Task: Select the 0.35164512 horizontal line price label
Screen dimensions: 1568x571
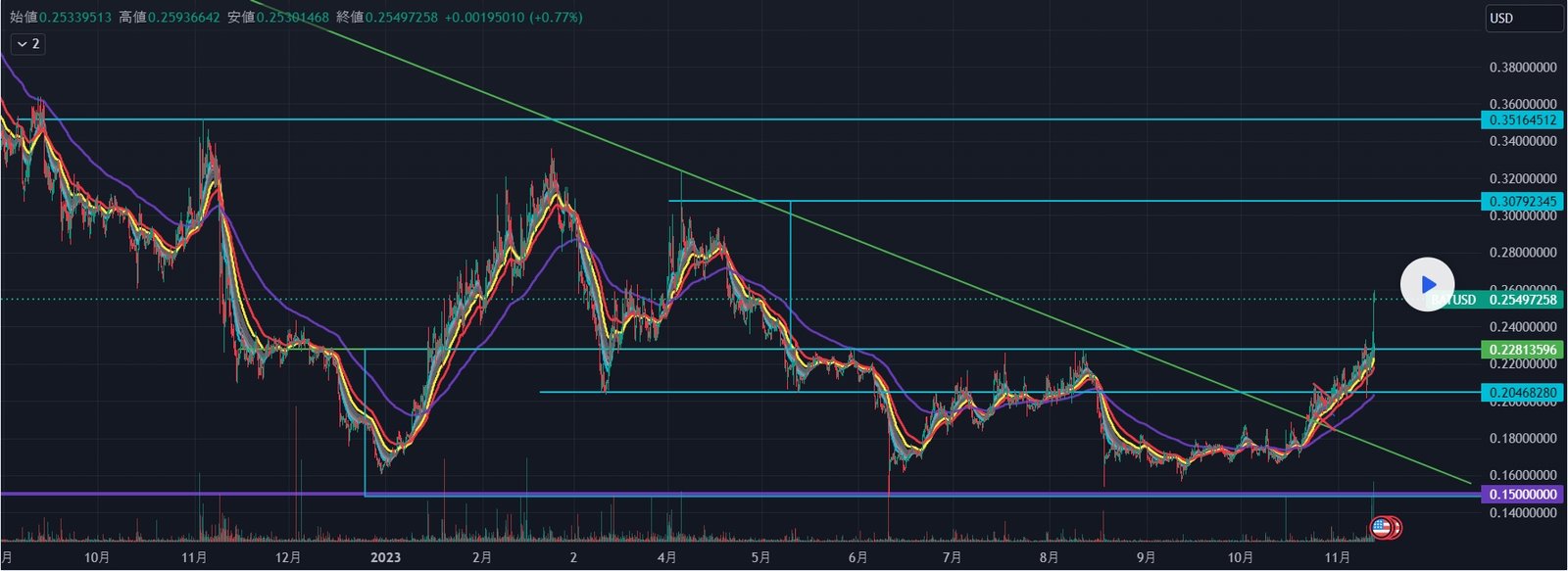Action: [1522, 120]
